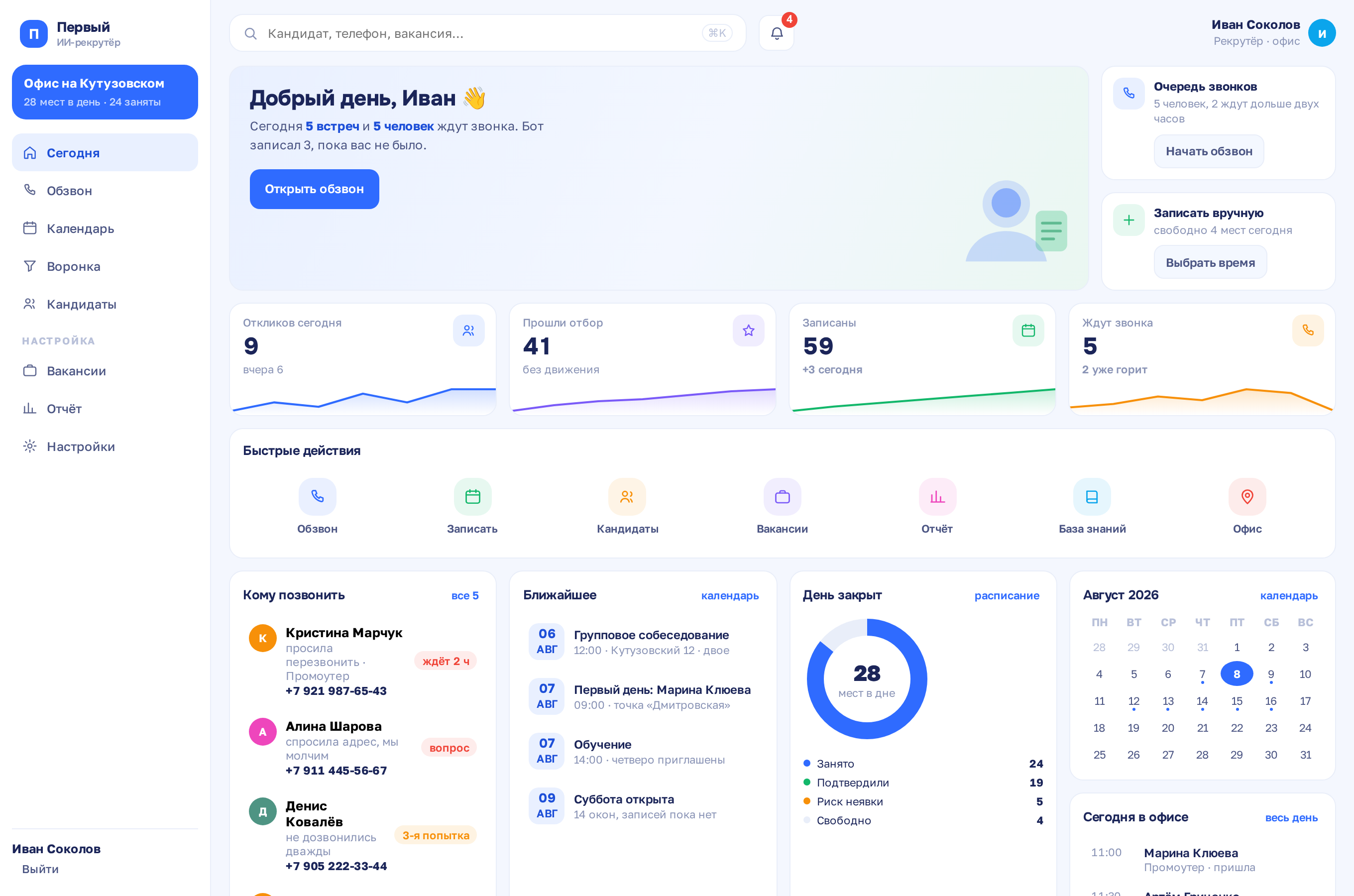Open Настройки in the sidebar
Viewport: 1354px width, 896px height.
click(105, 446)
